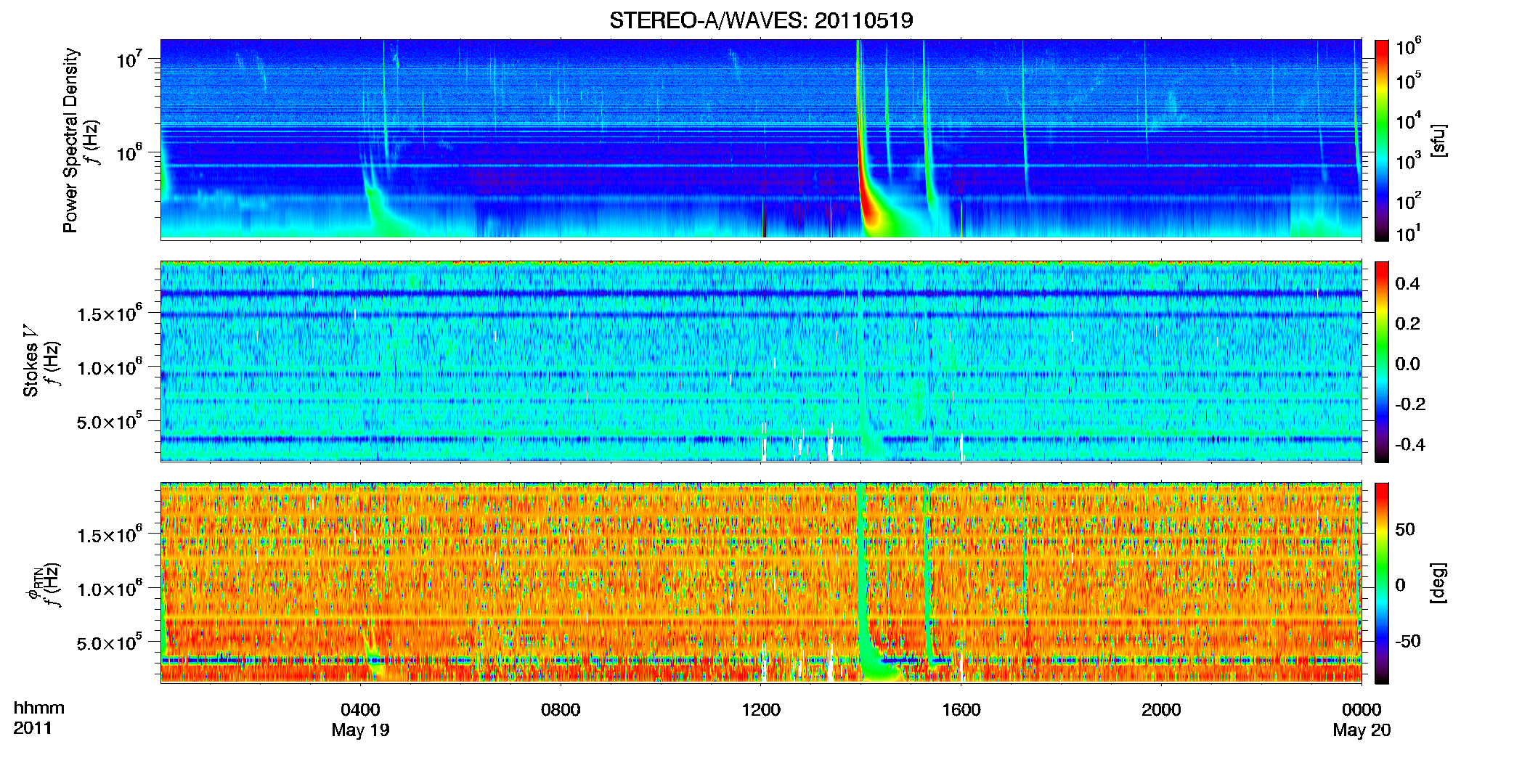Click the 50 label on degrees color bar
The height and width of the screenshot is (784, 1522).
[1405, 529]
